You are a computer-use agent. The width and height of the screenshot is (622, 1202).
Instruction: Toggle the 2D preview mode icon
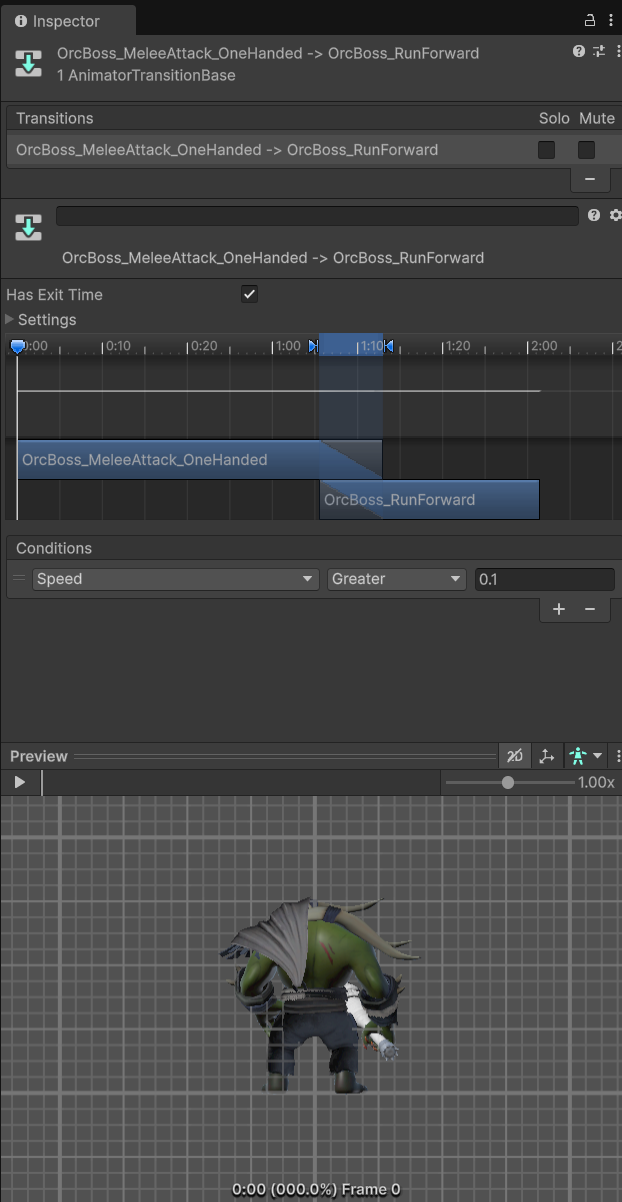pyautogui.click(x=514, y=756)
